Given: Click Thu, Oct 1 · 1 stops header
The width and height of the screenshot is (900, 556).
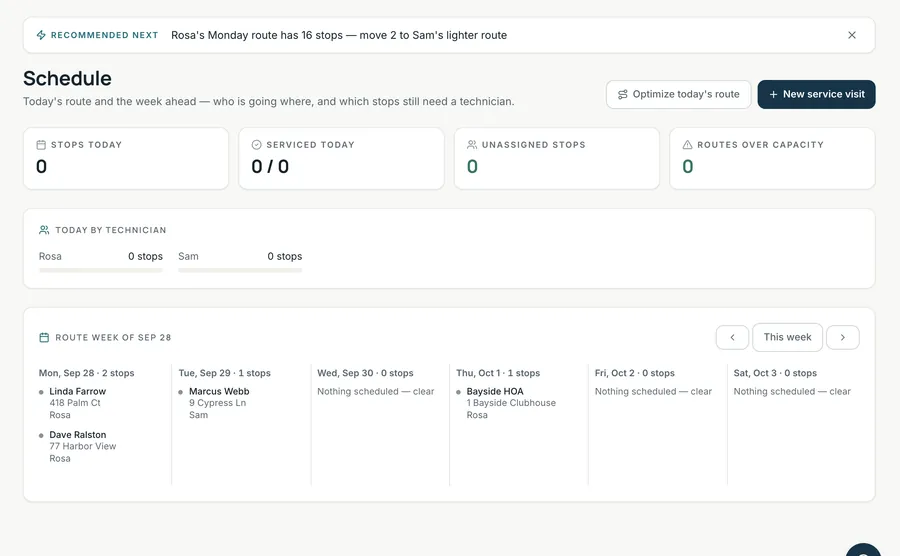Looking at the screenshot, I should 498,373.
